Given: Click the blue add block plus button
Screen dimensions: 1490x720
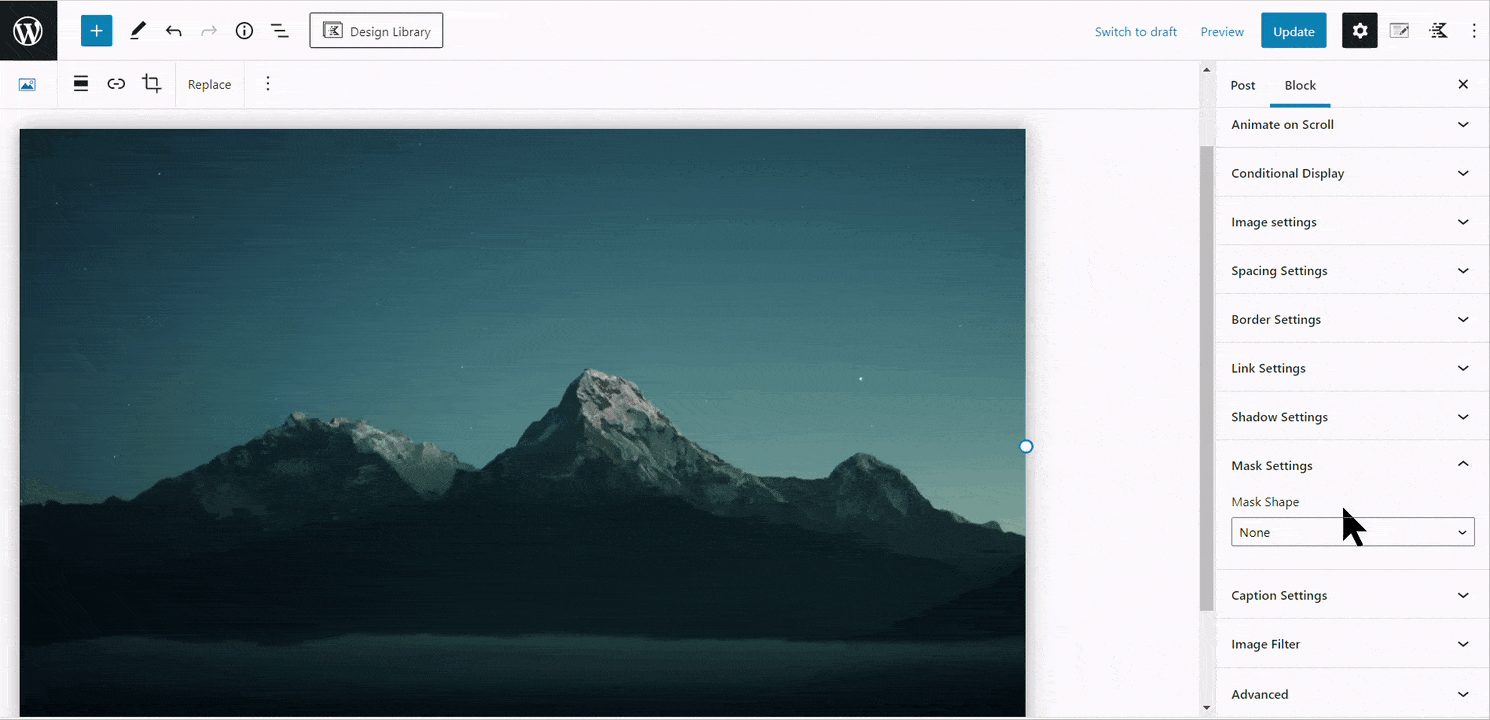Looking at the screenshot, I should 97,31.
